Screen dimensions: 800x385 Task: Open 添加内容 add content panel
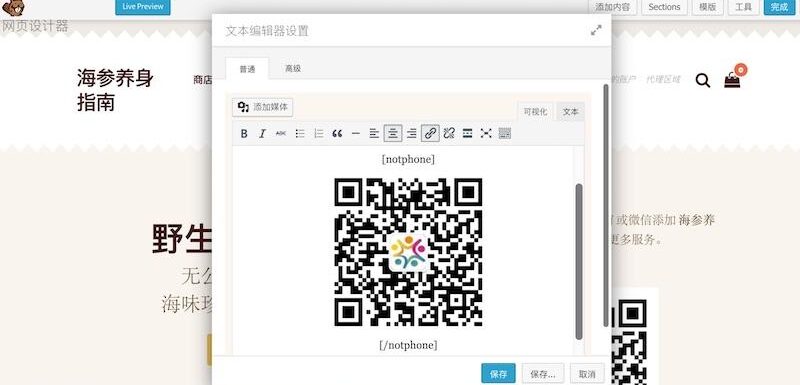click(x=613, y=7)
